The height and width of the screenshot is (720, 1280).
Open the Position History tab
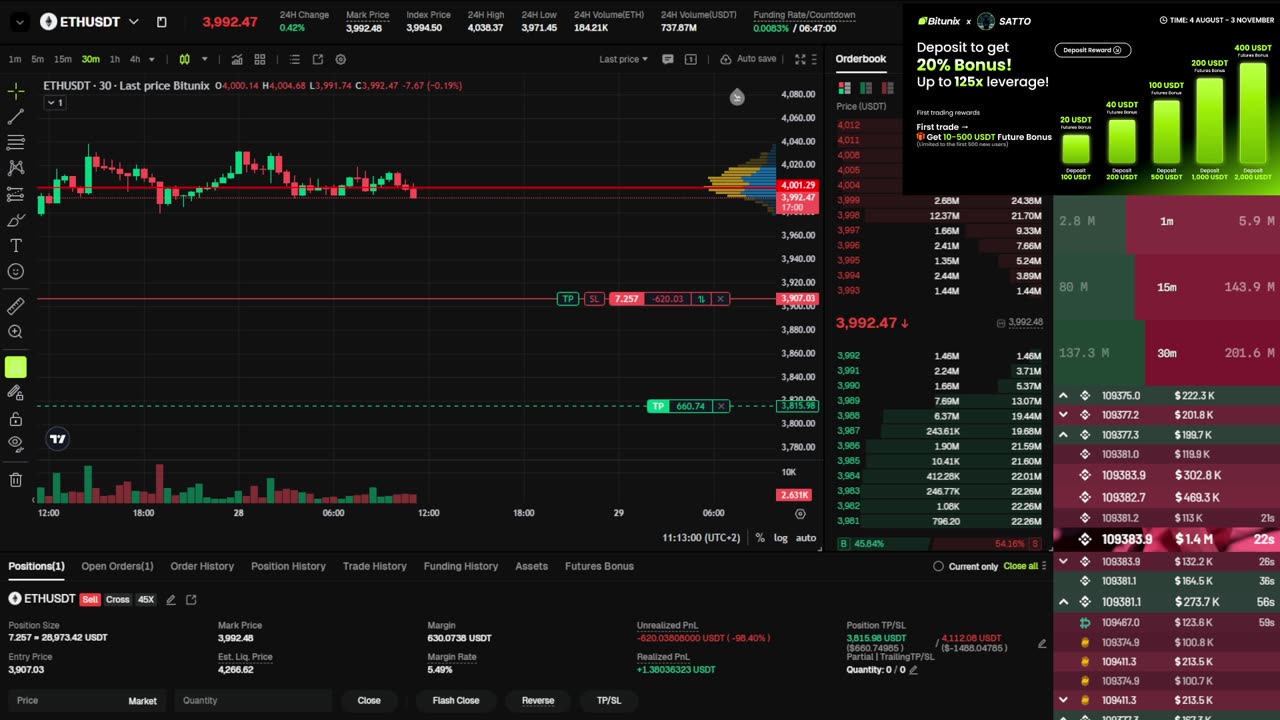(x=288, y=566)
